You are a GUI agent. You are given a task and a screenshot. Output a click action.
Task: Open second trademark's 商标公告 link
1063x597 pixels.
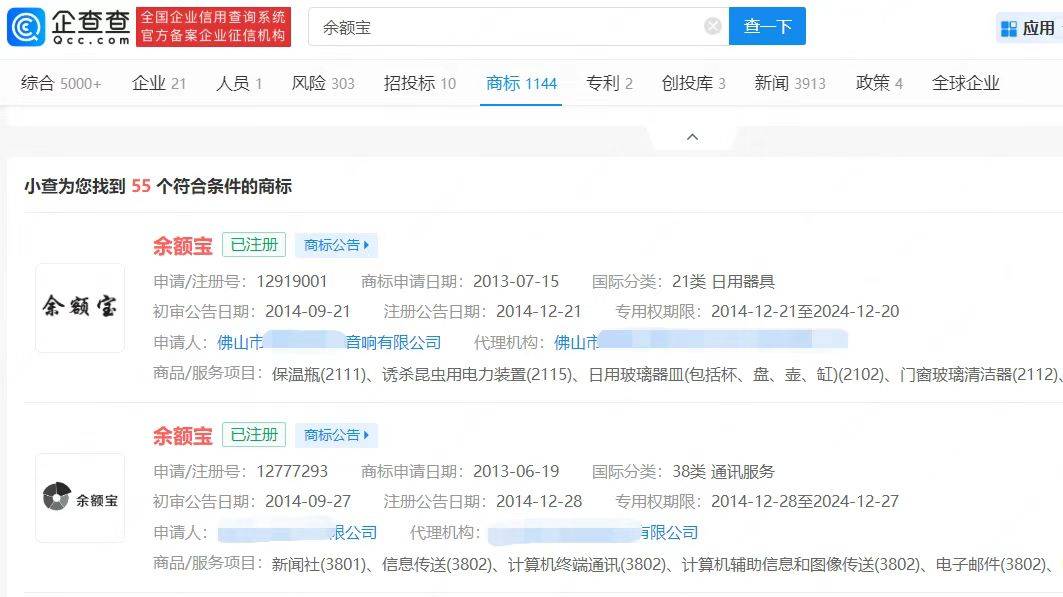(336, 435)
